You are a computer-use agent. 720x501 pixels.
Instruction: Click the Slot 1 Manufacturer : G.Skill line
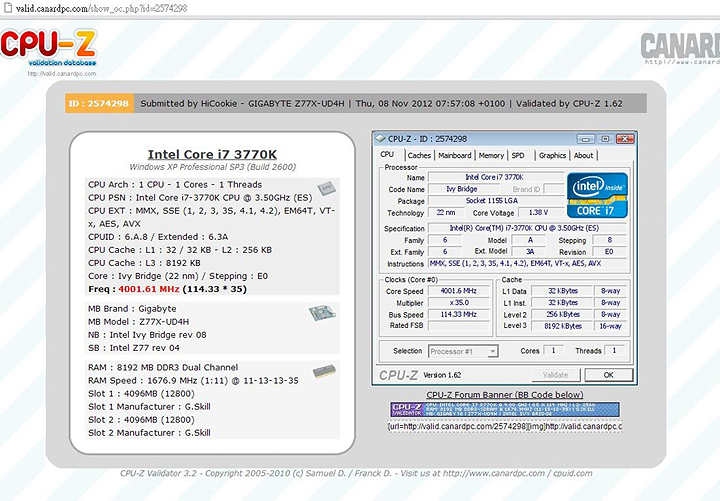(149, 406)
